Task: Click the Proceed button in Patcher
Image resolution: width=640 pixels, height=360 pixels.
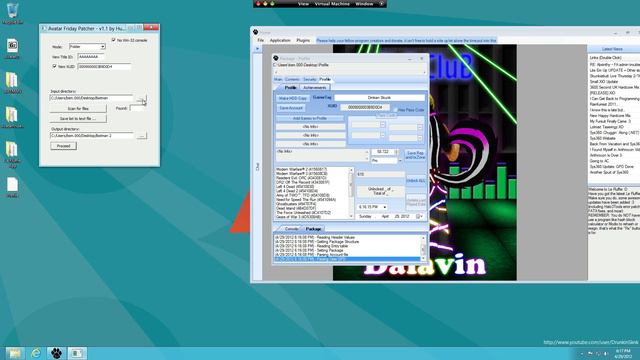Action: pyautogui.click(x=63, y=146)
